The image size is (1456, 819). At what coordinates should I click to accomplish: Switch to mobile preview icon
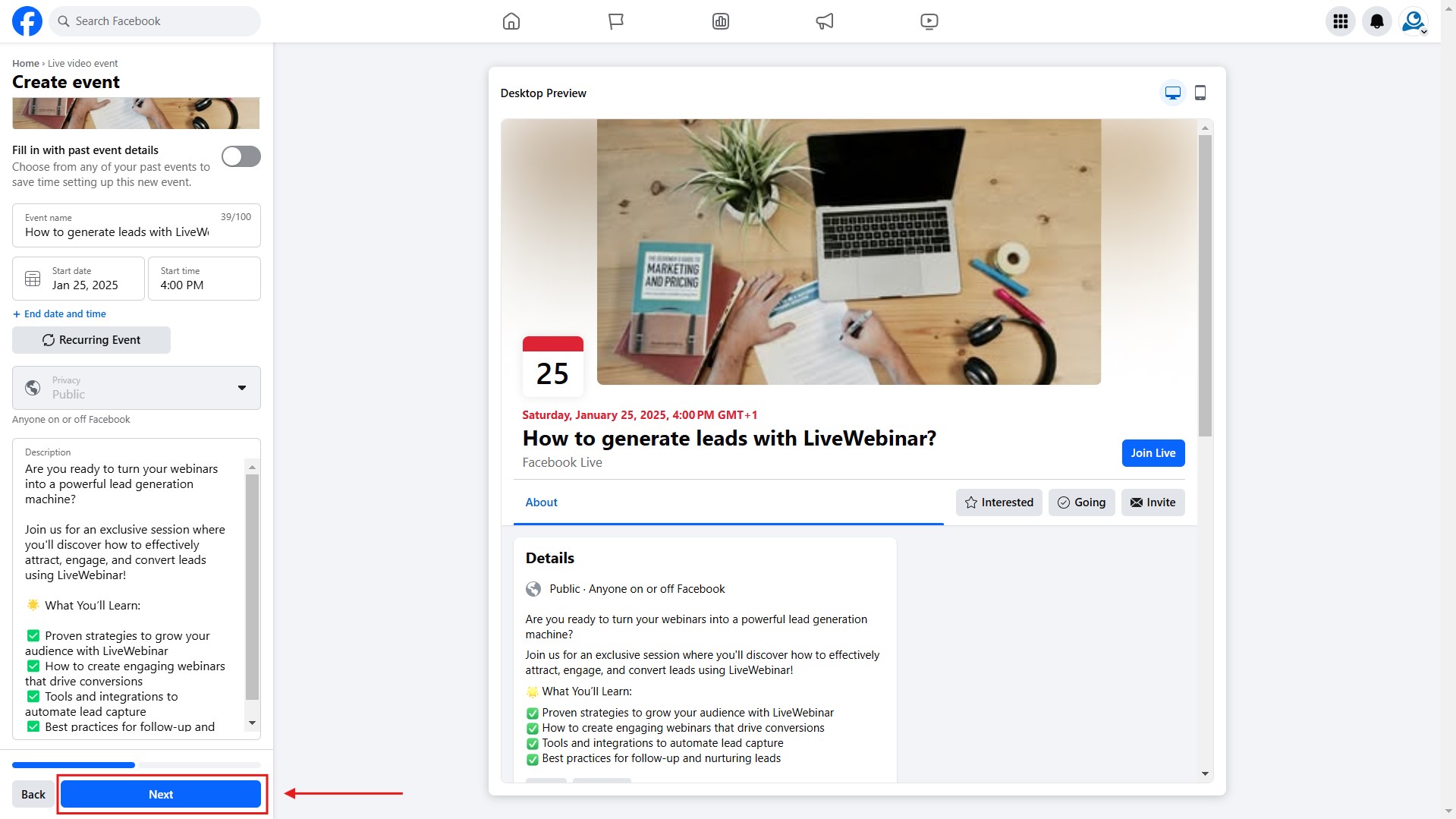1200,93
